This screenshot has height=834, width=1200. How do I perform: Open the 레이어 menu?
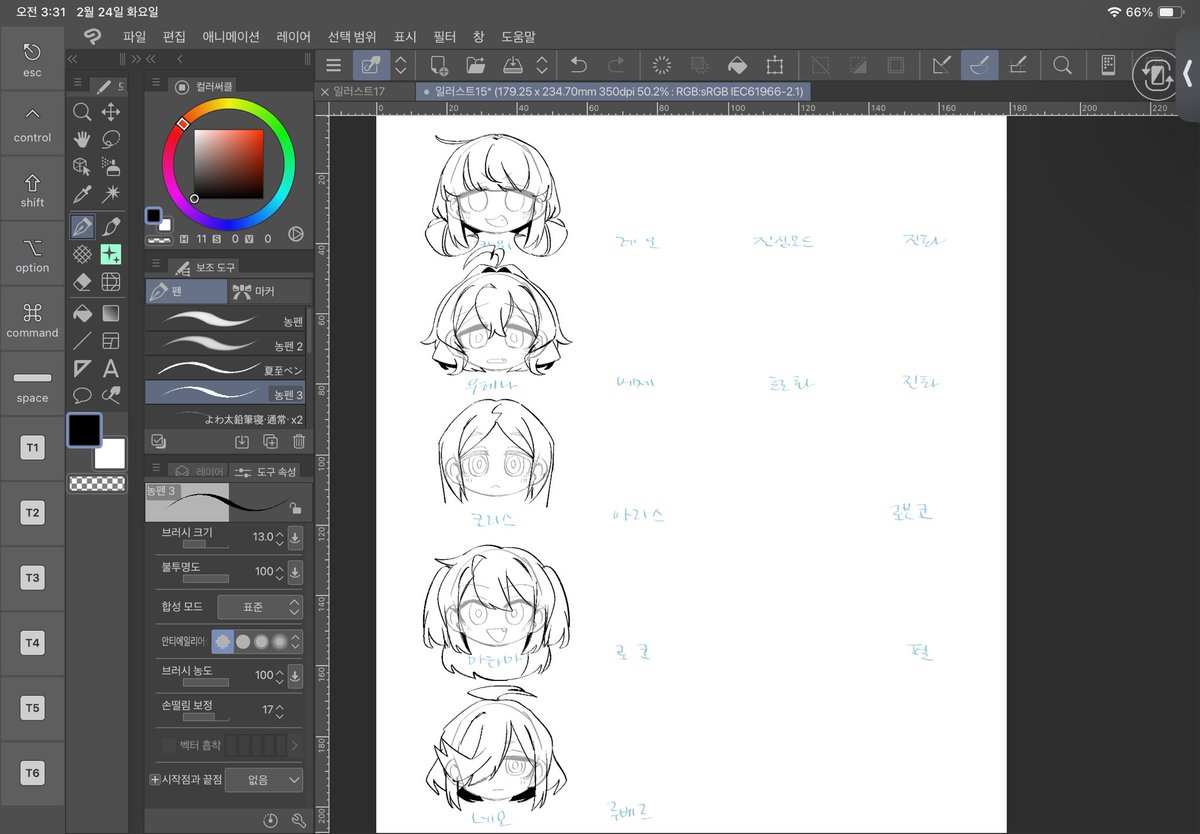pos(294,36)
